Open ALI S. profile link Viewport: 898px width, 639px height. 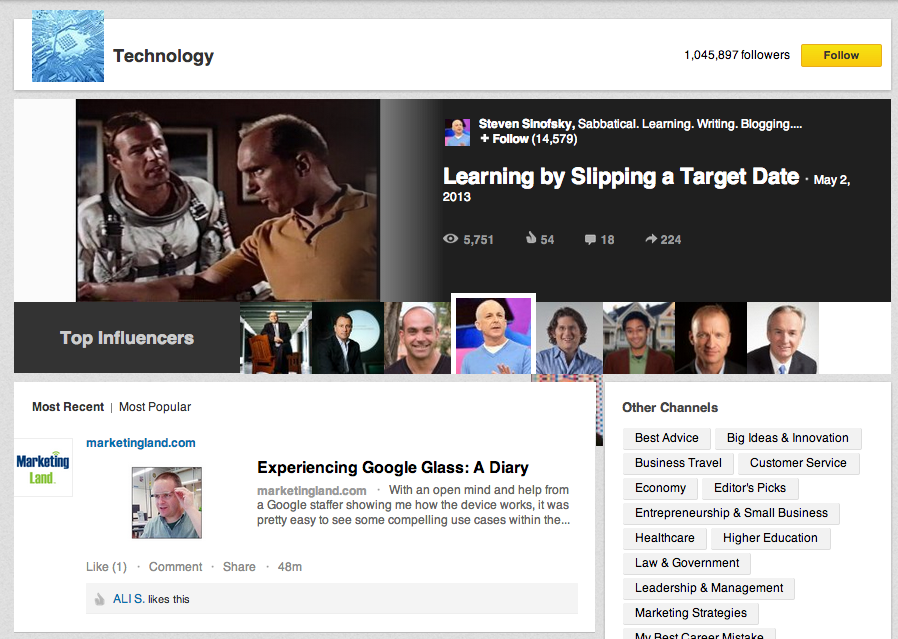click(129, 599)
